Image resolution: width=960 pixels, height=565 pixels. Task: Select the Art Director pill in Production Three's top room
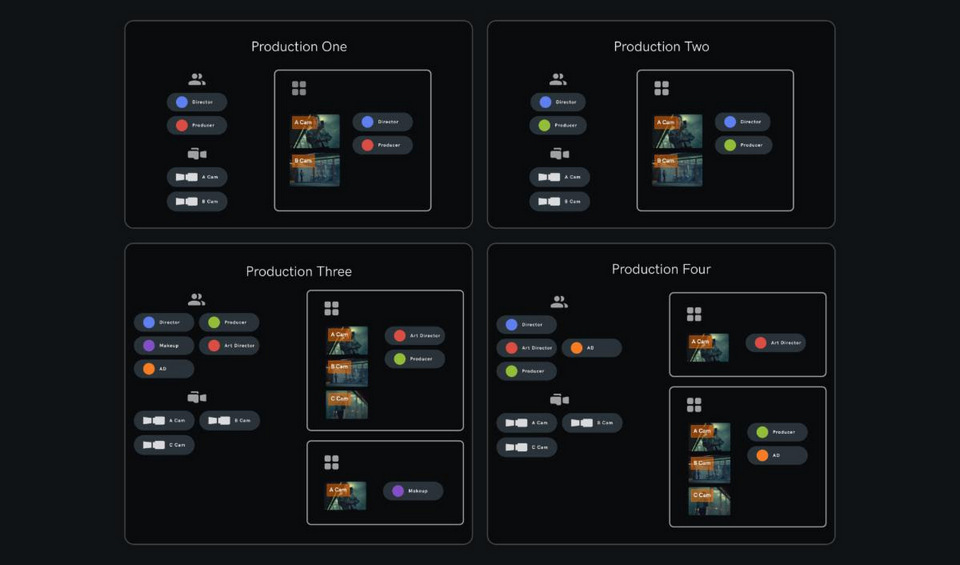pyautogui.click(x=415, y=336)
